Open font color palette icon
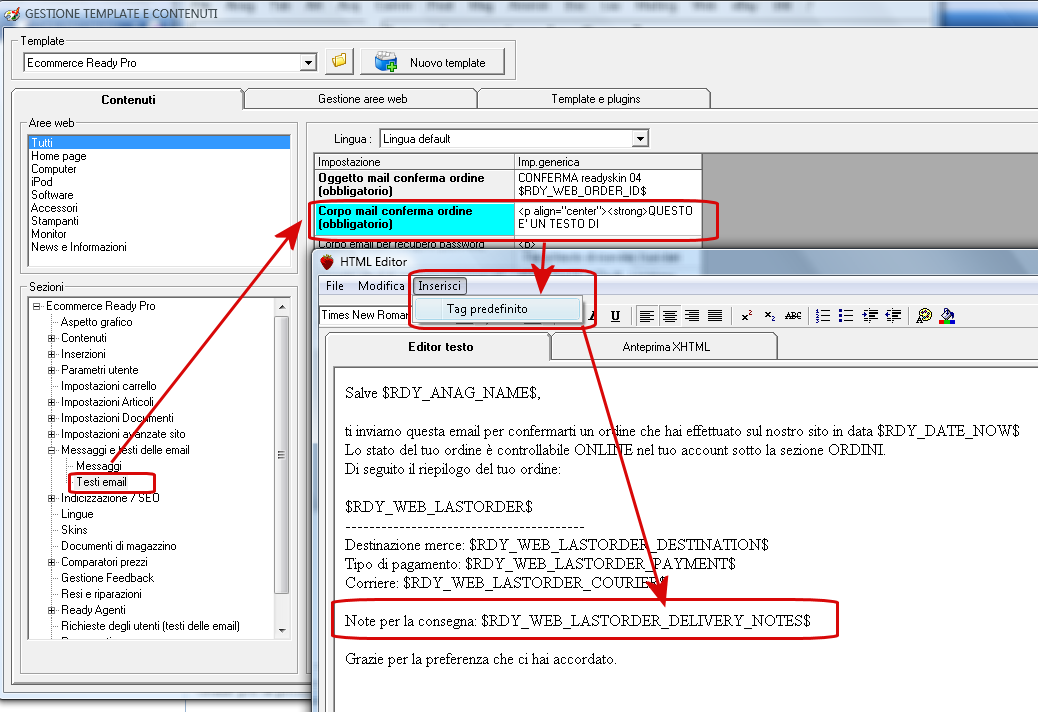The image size is (1038, 712). (x=924, y=316)
